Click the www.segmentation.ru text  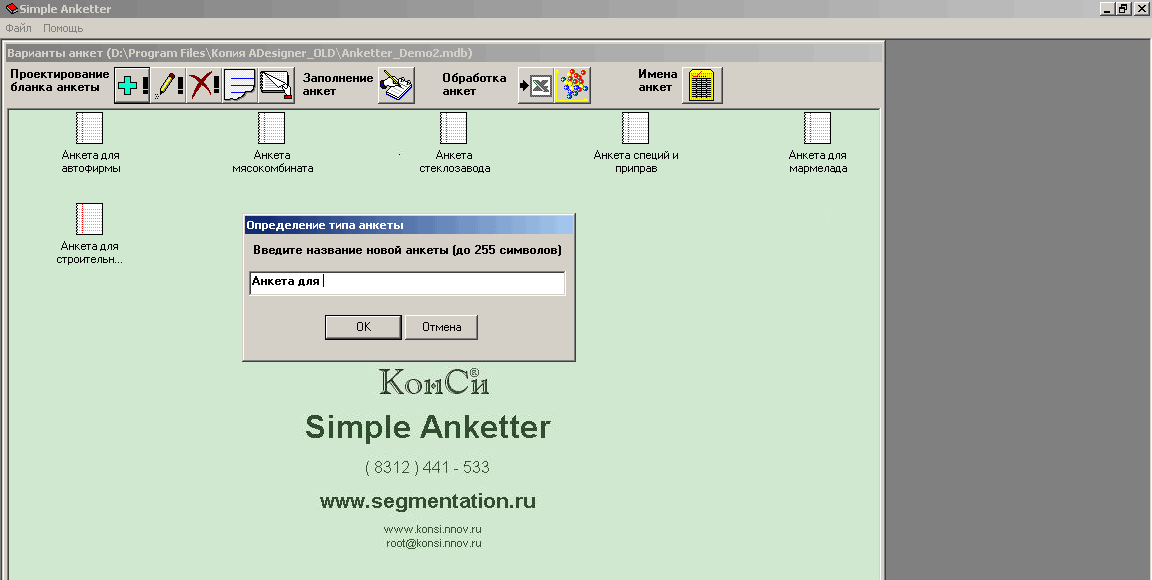[428, 501]
